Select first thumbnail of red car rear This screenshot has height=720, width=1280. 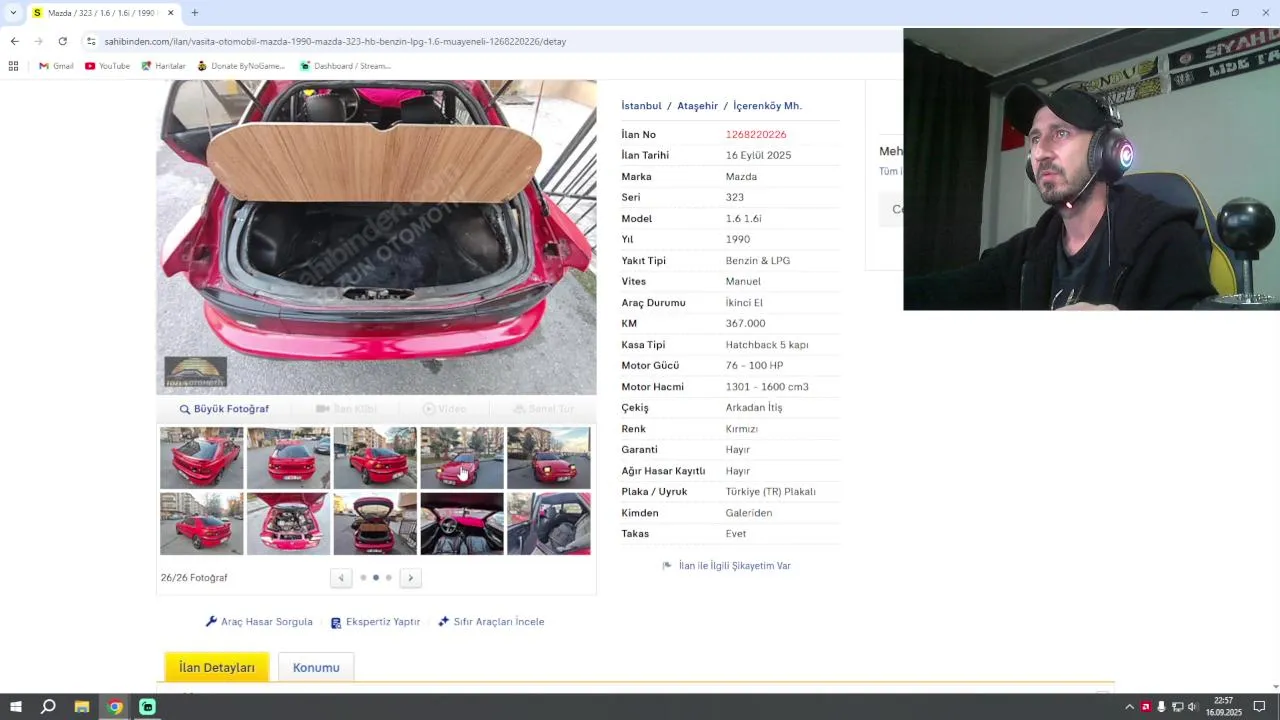coord(201,458)
